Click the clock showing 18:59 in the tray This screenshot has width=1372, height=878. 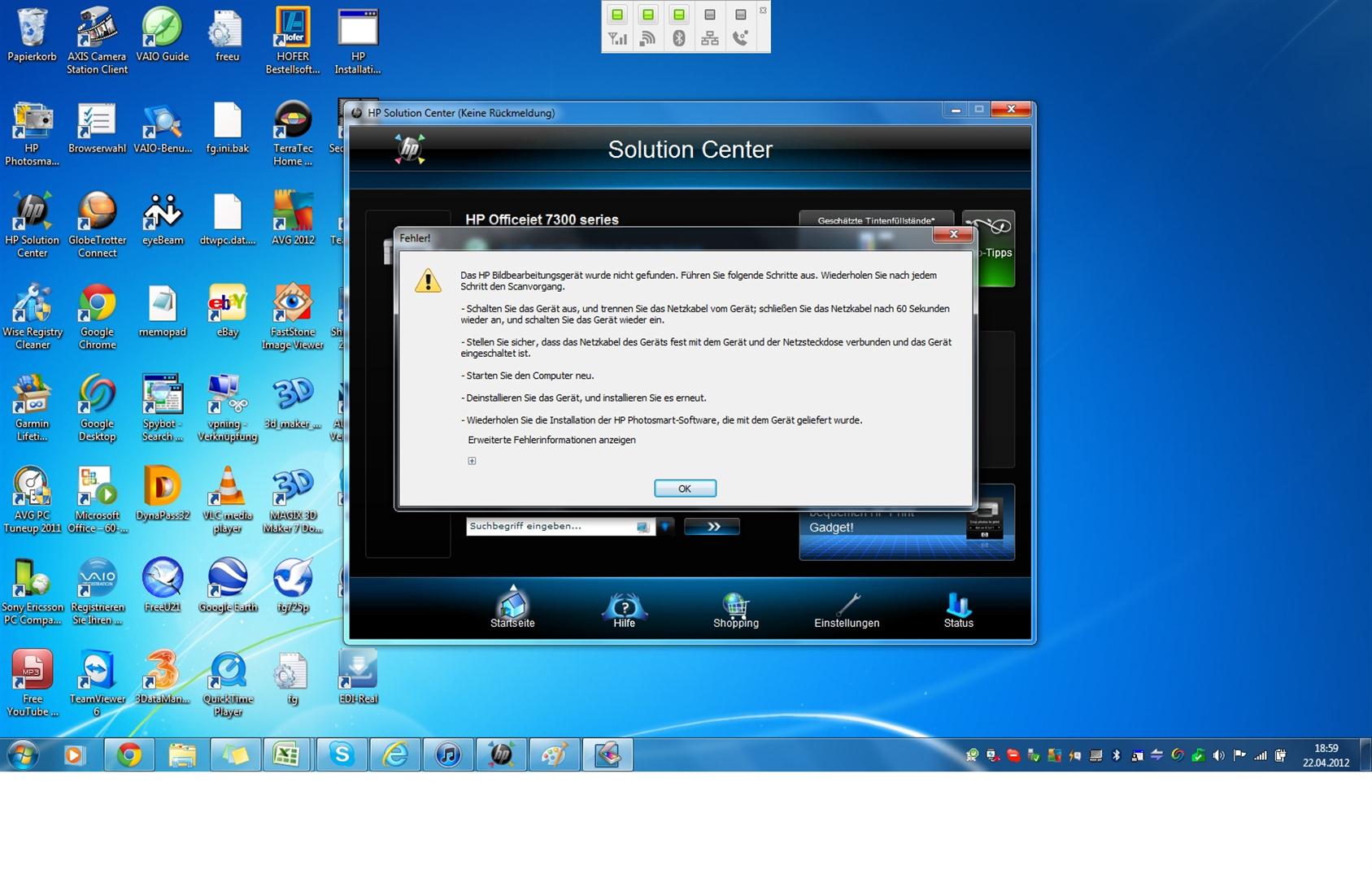[1326, 755]
